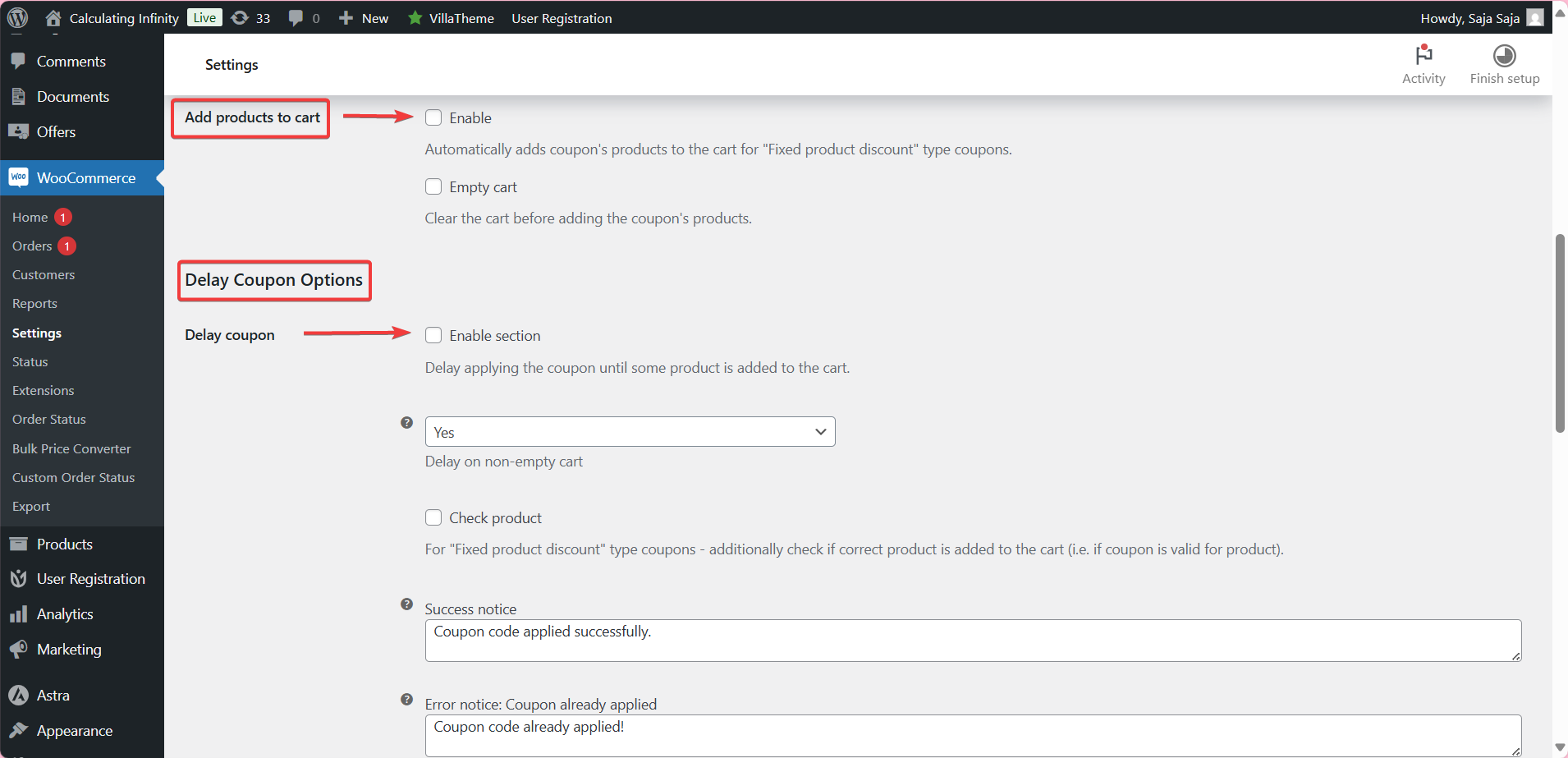Tick the Check product checkbox

click(433, 517)
